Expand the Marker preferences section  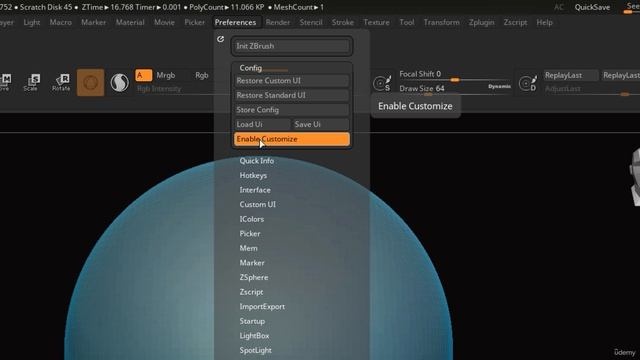pyautogui.click(x=252, y=263)
